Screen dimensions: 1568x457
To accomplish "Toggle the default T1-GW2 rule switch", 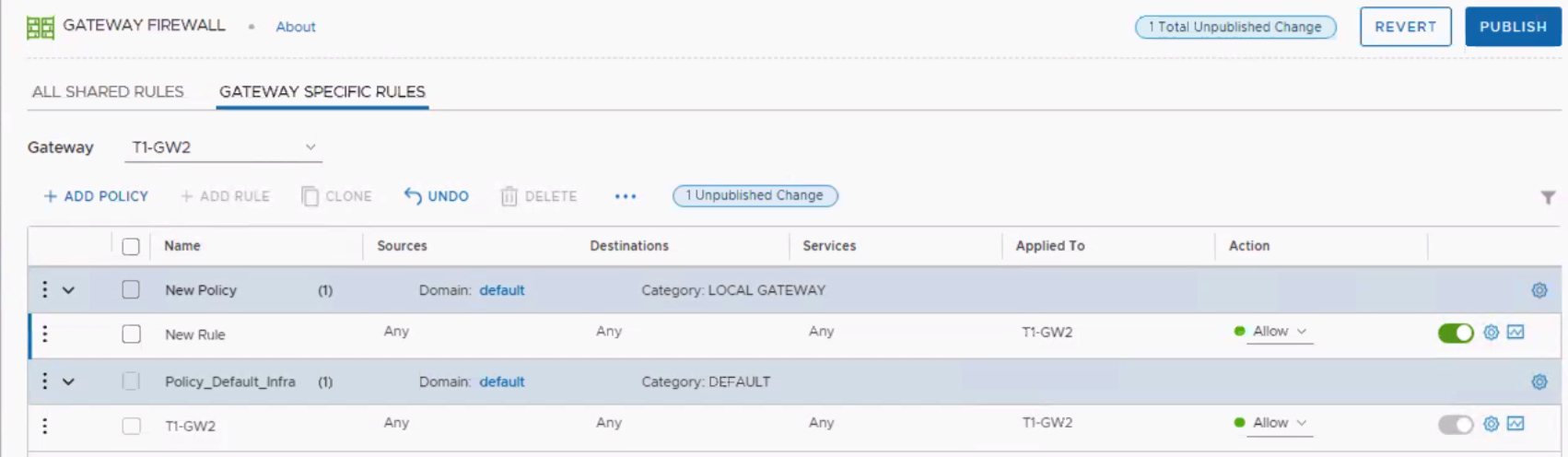I will 1456,425.
